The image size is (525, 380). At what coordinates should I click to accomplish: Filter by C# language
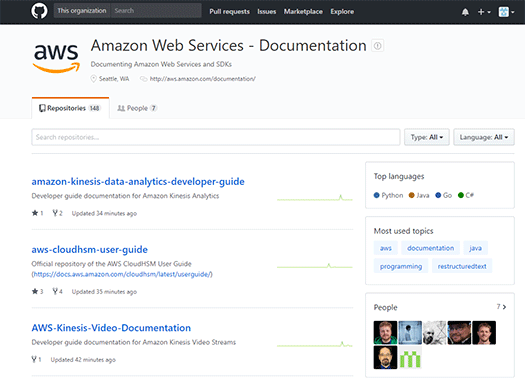466,195
